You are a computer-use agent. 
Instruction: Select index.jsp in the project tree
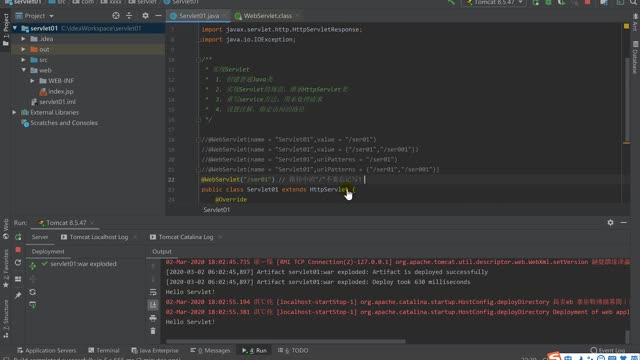point(61,91)
